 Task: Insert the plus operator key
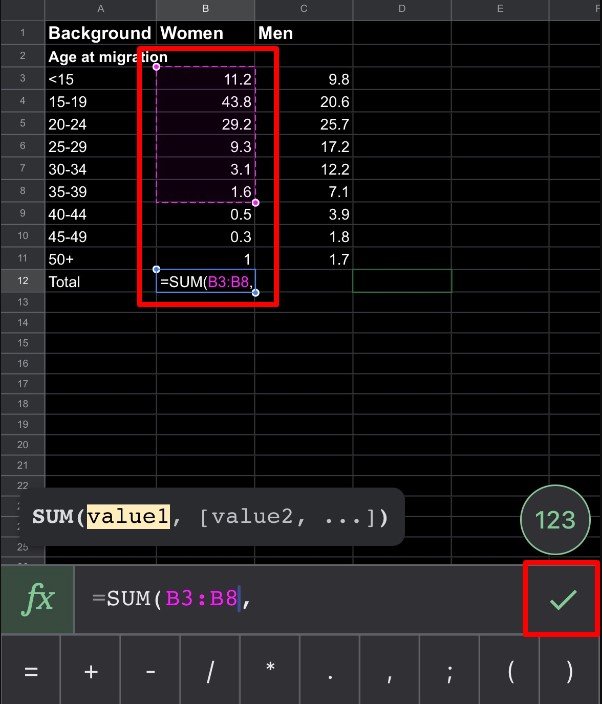90,671
